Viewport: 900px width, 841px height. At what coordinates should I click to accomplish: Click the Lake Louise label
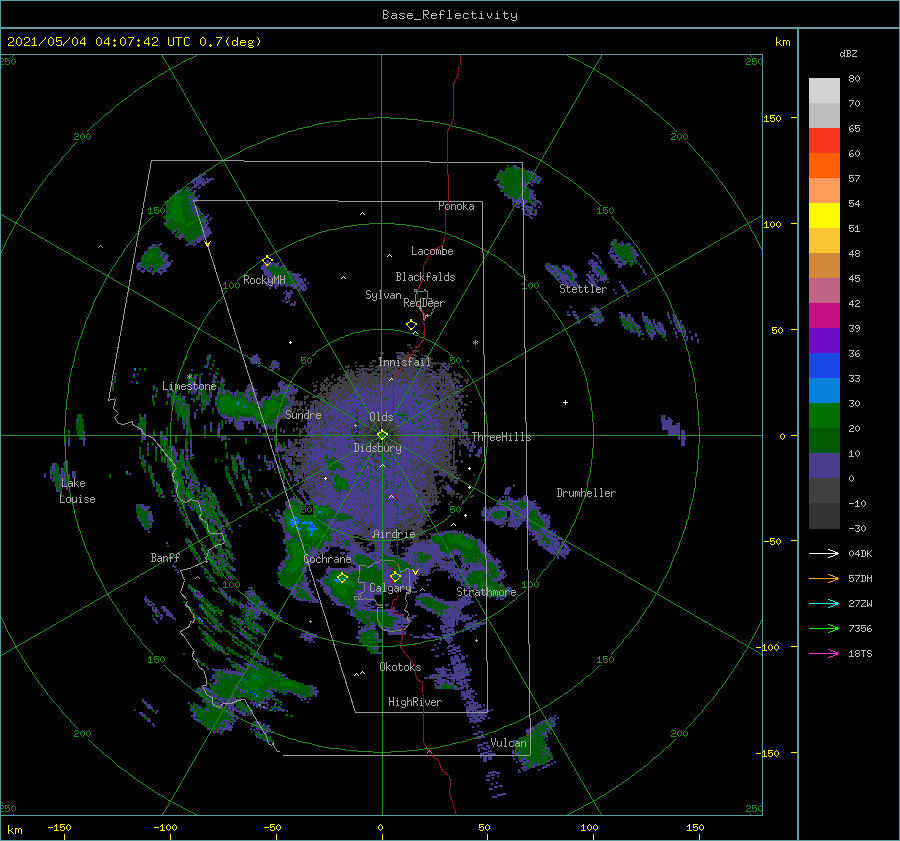coord(77,491)
